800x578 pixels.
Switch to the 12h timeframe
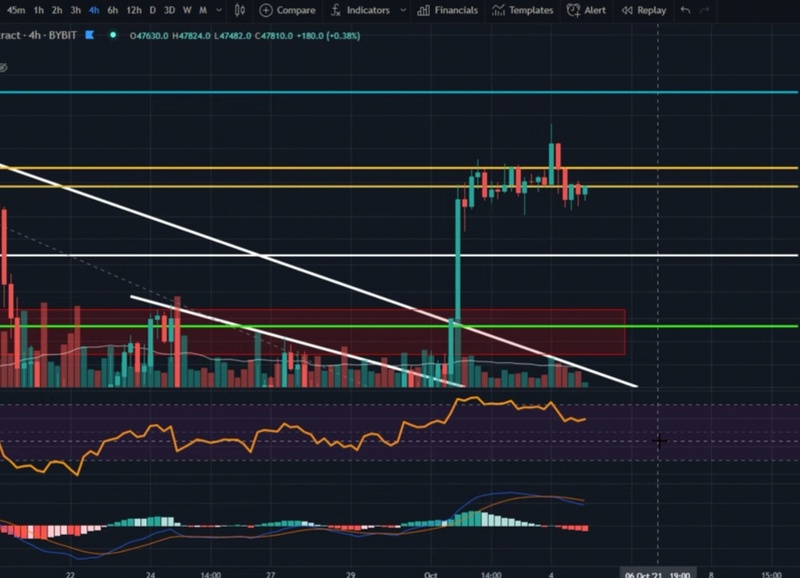click(134, 10)
